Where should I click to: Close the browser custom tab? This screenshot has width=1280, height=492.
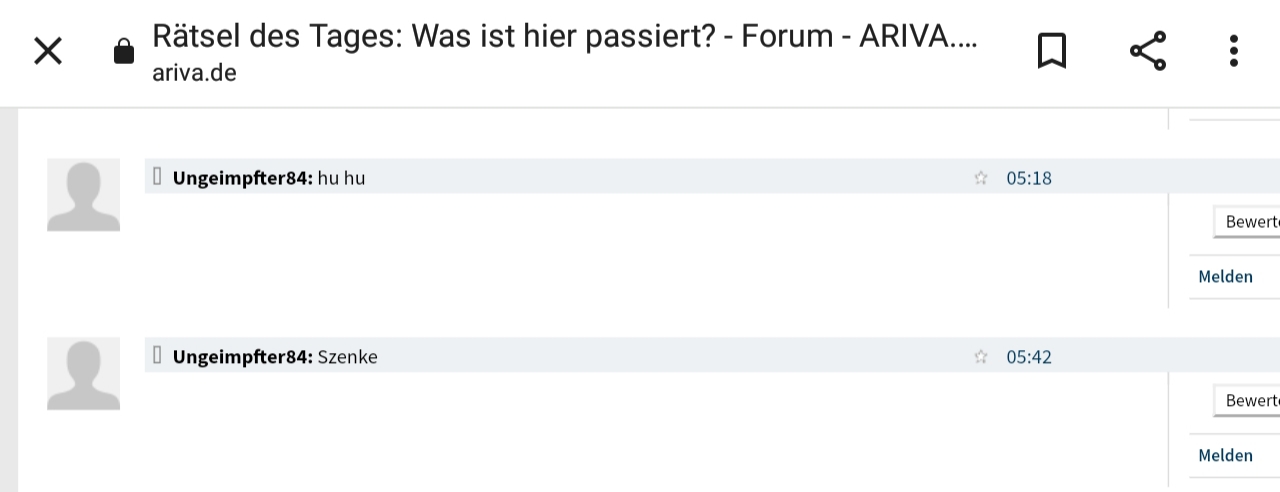click(x=48, y=51)
